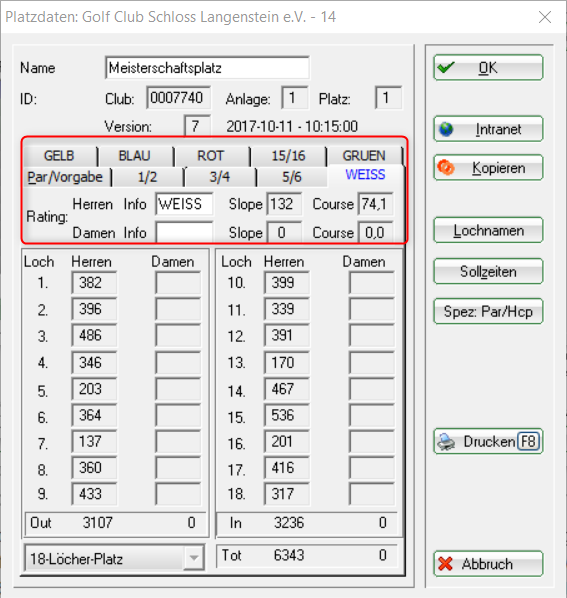567x598 pixels.
Task: Switch to the GELB tab
Action: pos(59,156)
